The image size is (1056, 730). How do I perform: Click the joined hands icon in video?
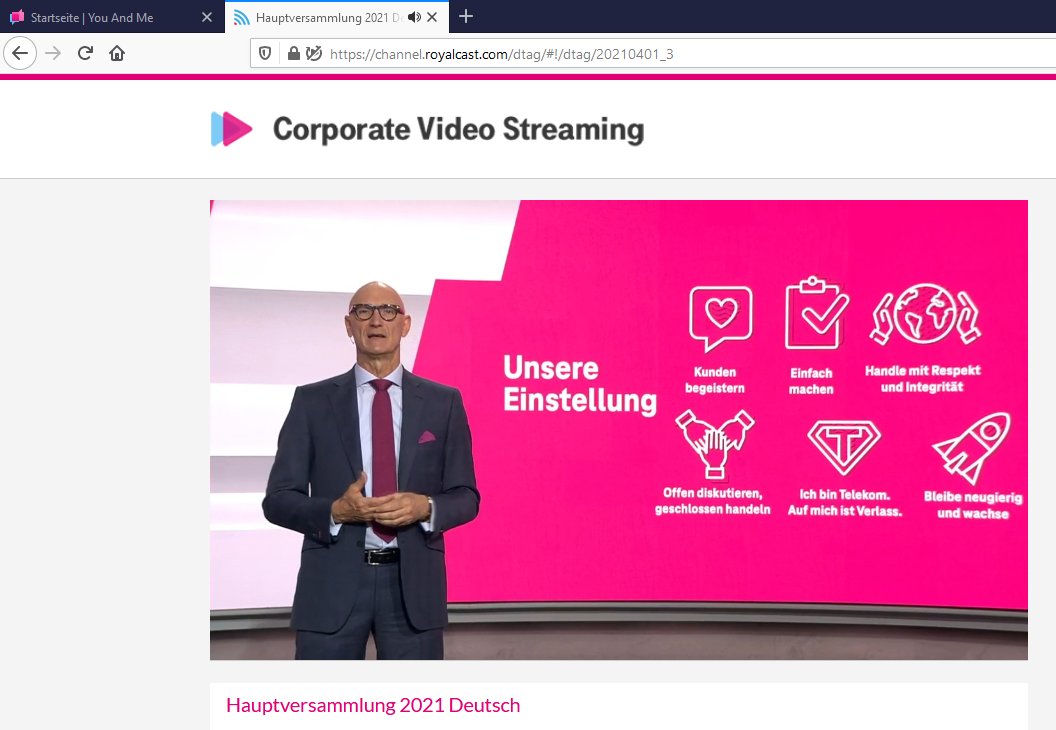click(x=715, y=443)
